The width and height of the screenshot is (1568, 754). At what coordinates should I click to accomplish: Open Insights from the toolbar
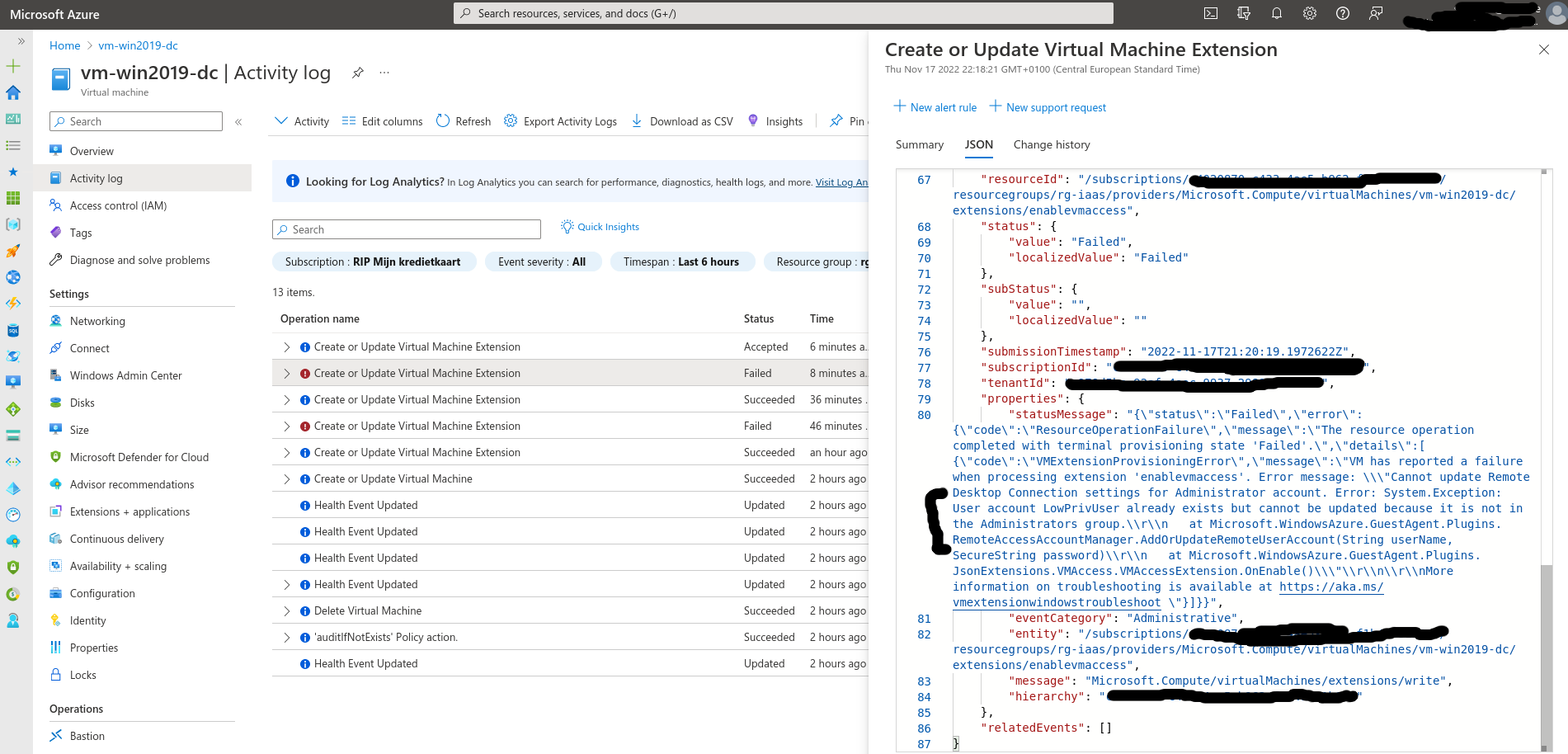tap(775, 121)
